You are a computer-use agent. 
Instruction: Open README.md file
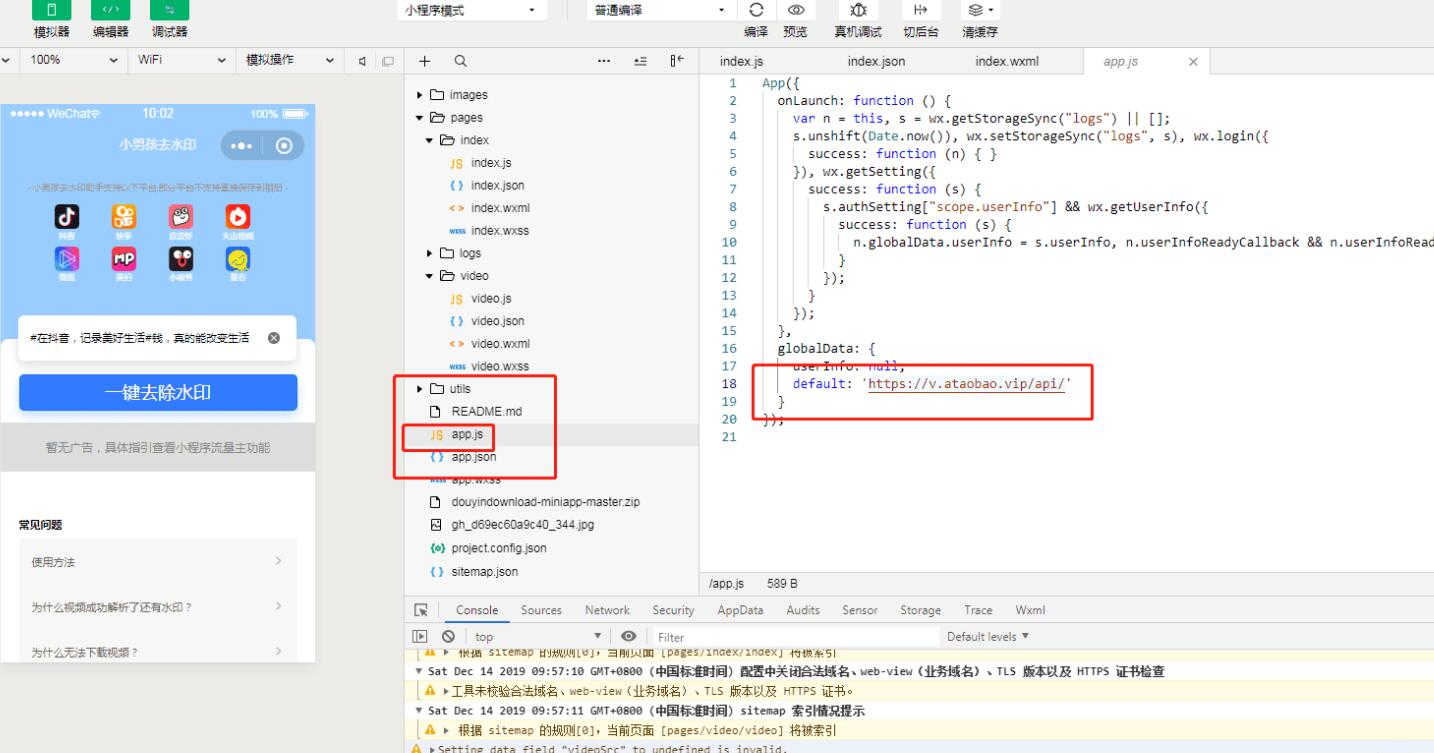[486, 412]
